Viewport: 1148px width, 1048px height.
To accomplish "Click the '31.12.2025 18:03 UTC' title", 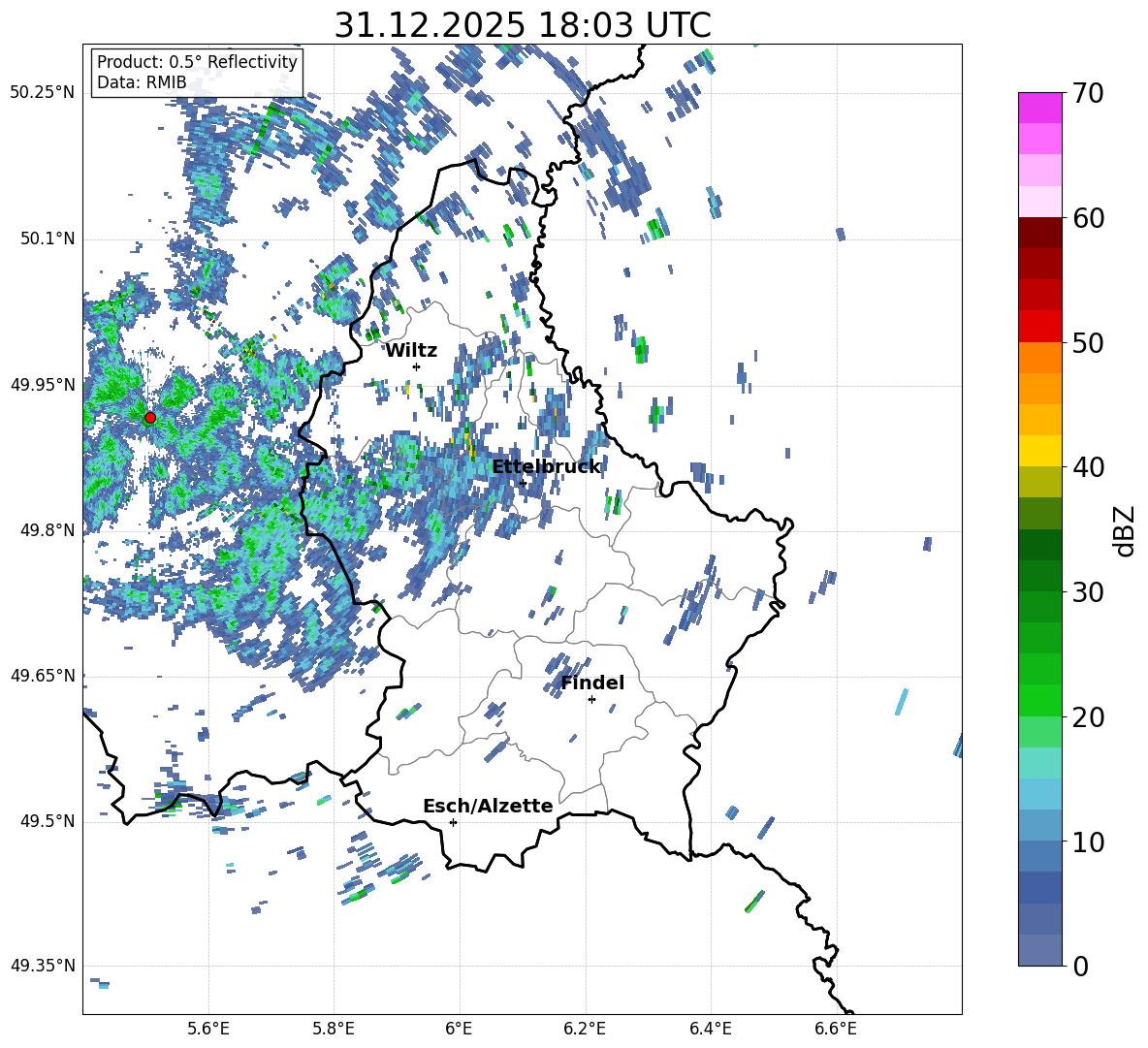I will (523, 25).
